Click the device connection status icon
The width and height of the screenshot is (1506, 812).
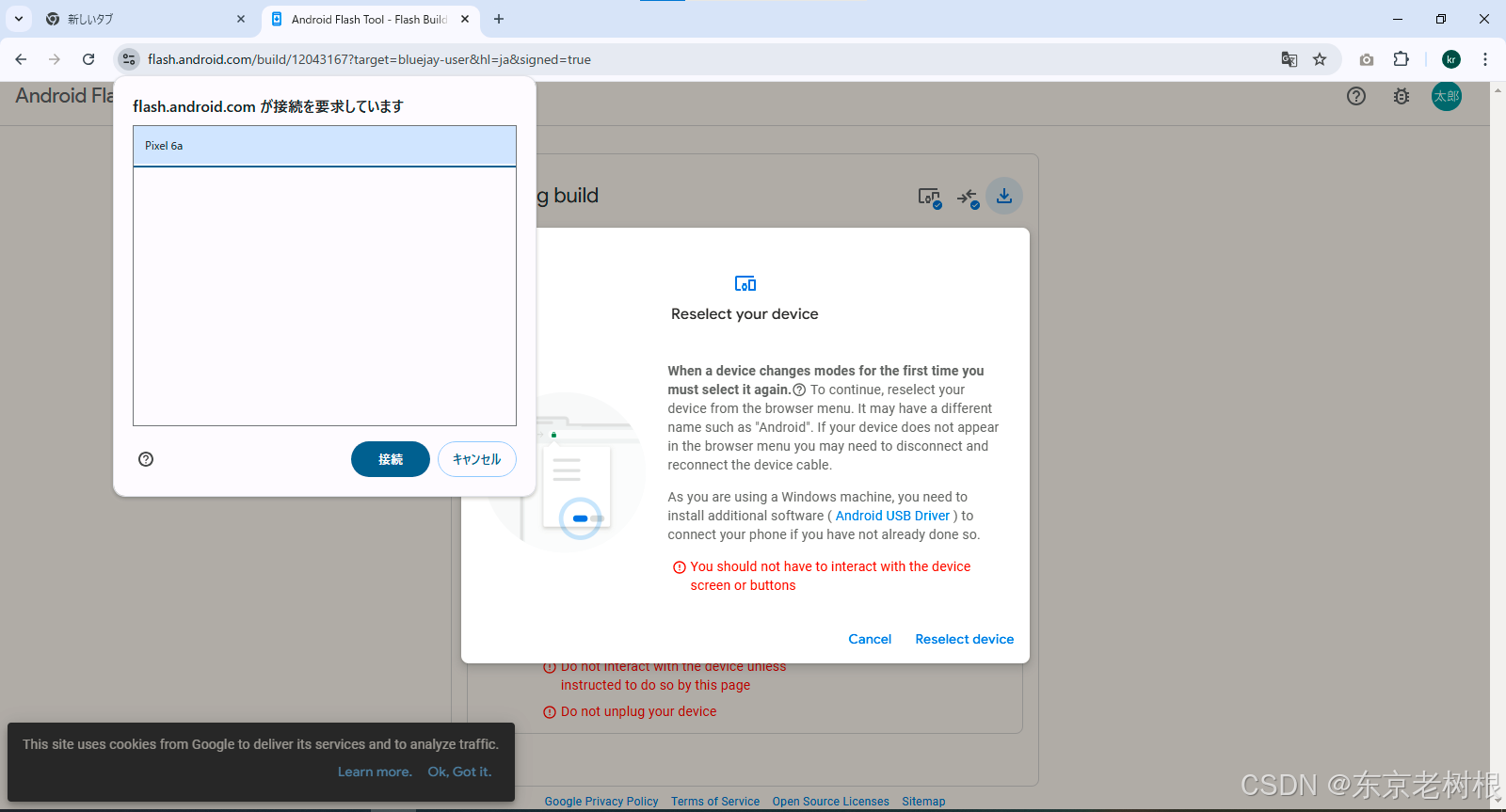pos(969,197)
